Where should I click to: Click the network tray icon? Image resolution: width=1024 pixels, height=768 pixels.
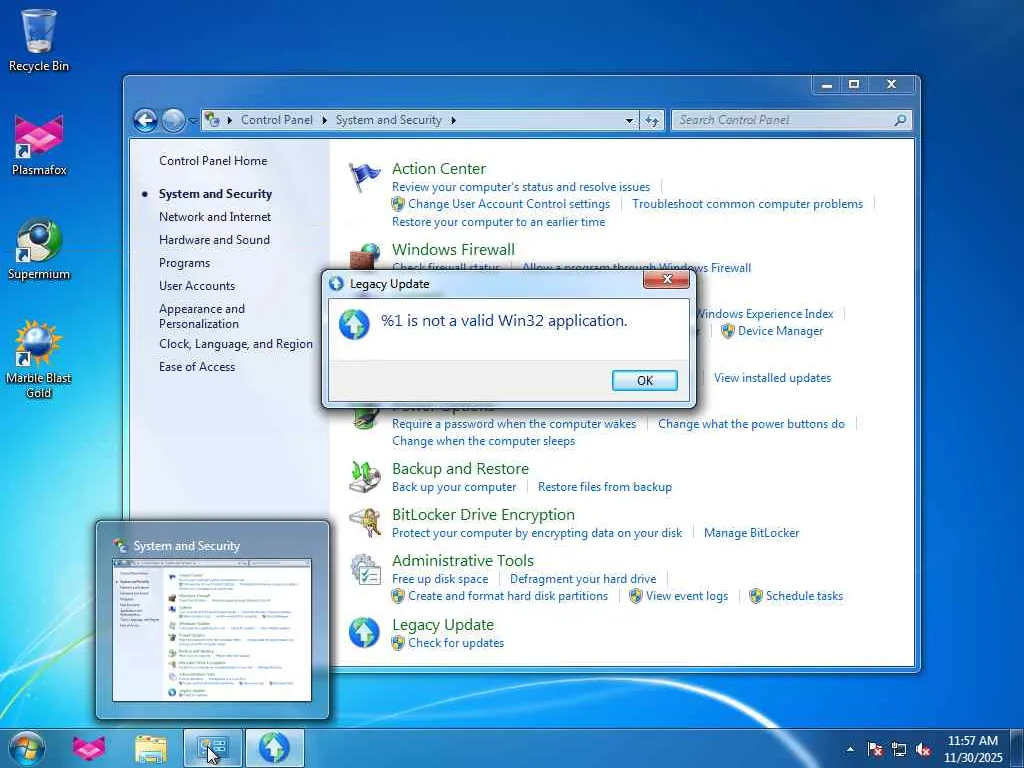point(899,749)
